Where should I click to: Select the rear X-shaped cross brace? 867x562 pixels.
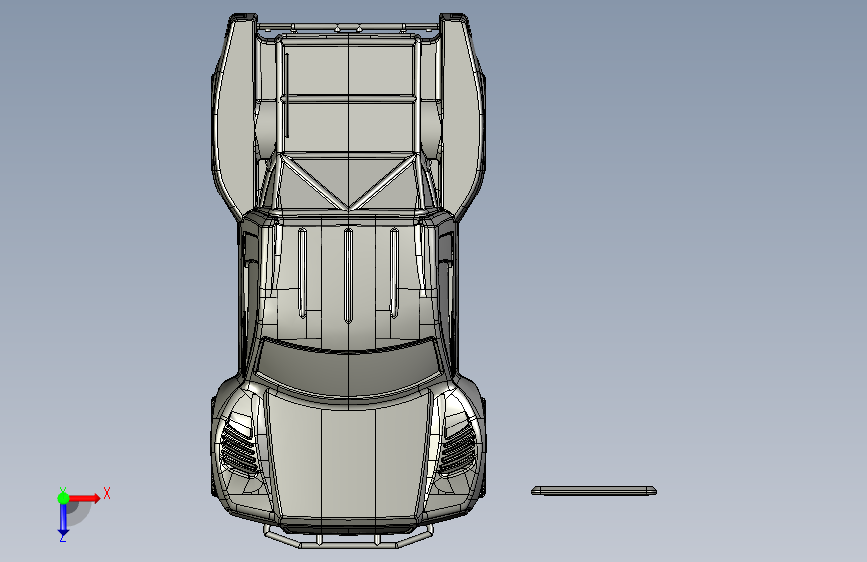(x=348, y=183)
